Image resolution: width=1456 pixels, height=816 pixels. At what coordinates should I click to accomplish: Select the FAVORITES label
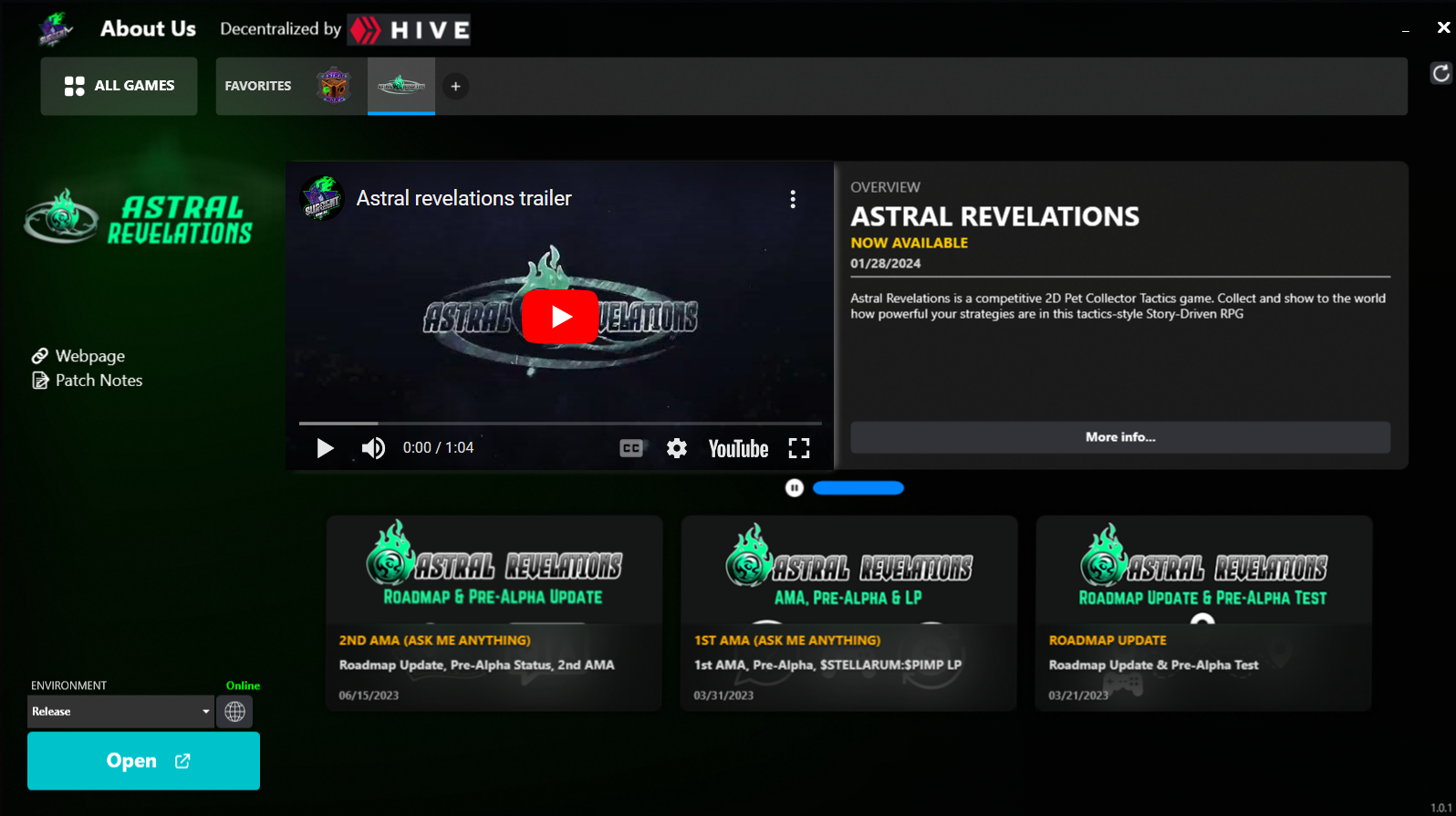(x=258, y=86)
